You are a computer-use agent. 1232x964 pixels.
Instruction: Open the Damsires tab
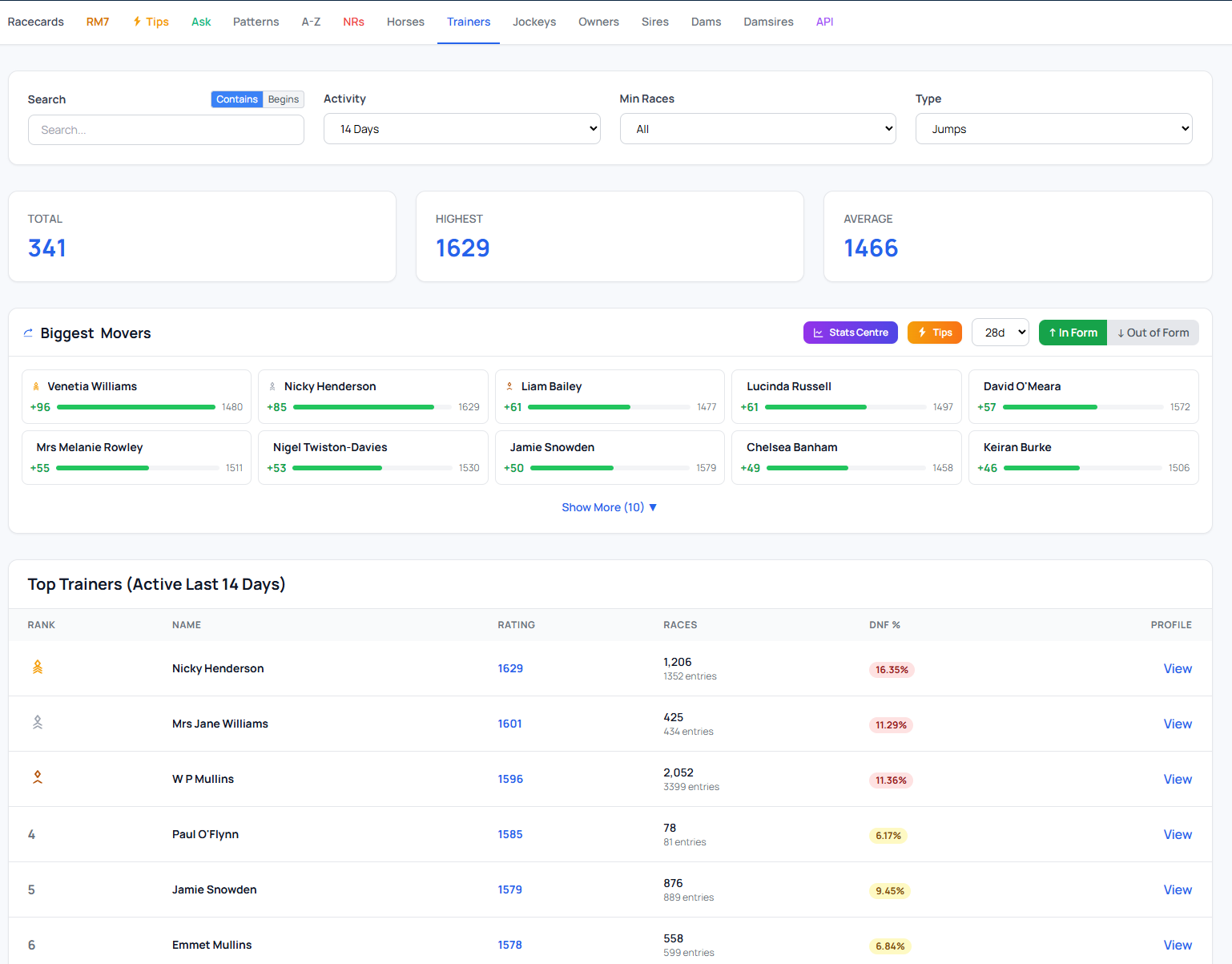pyautogui.click(x=768, y=22)
